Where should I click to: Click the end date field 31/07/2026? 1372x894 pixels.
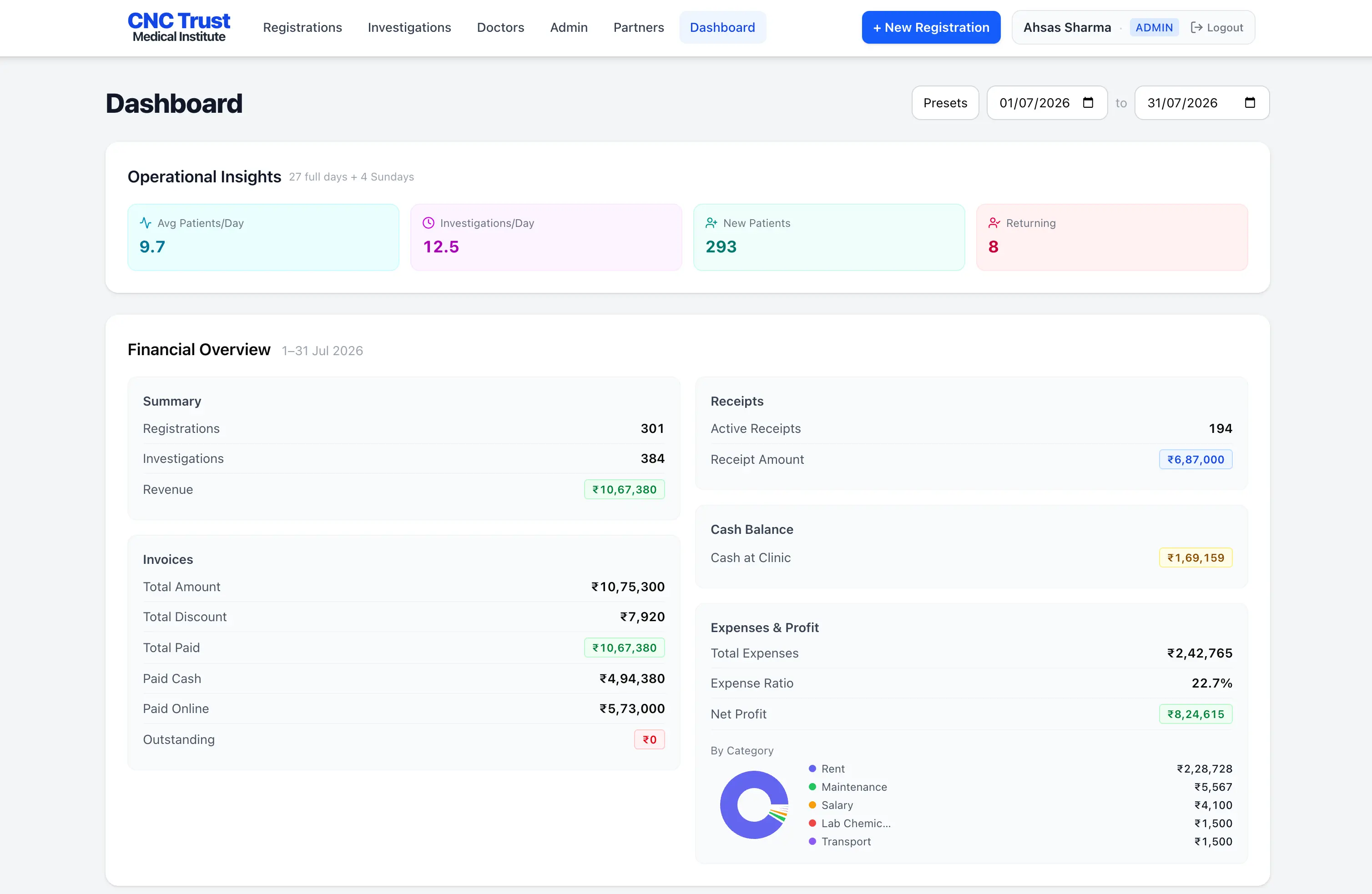pyautogui.click(x=1202, y=103)
